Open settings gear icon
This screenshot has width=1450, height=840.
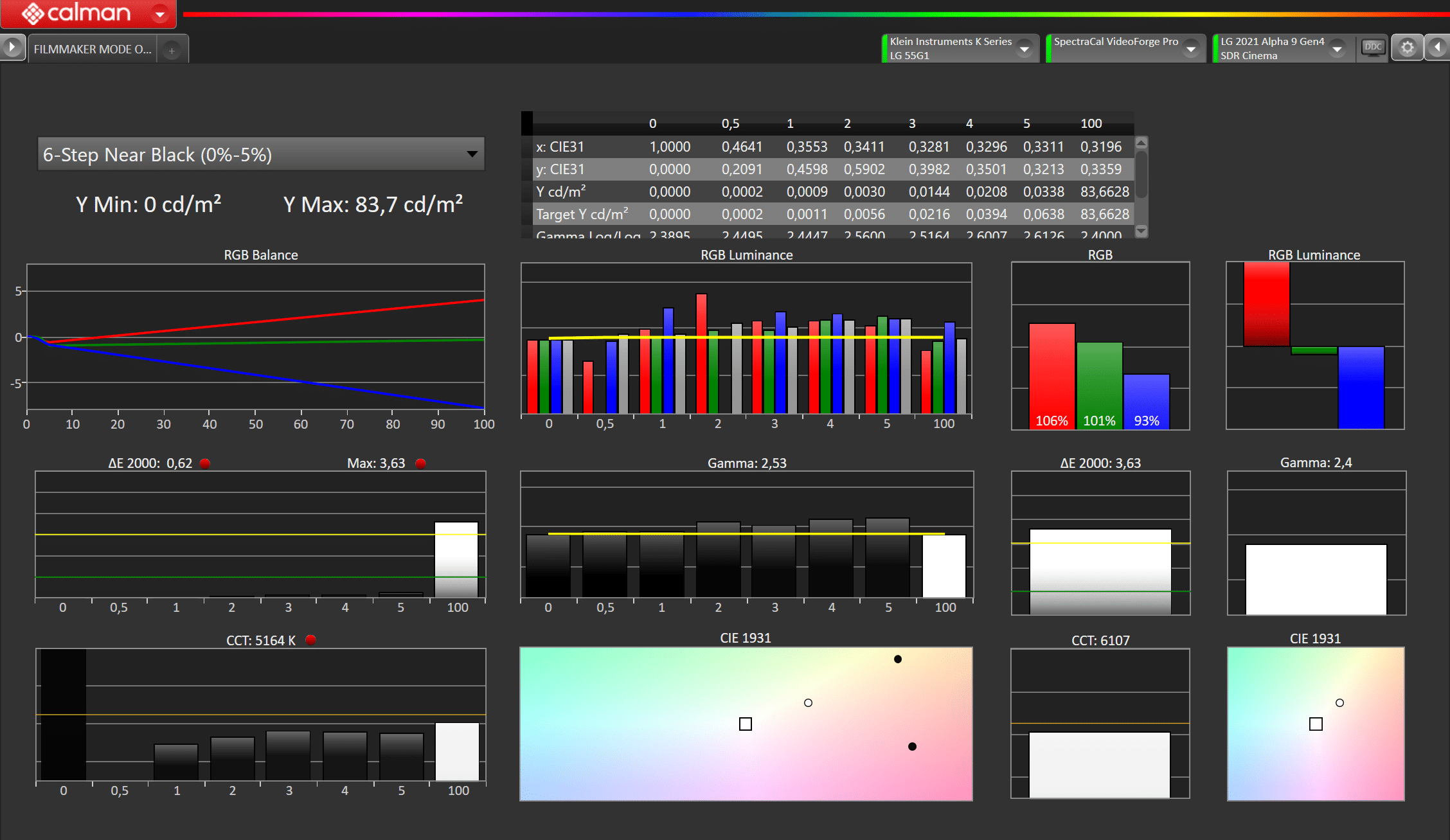1407,48
